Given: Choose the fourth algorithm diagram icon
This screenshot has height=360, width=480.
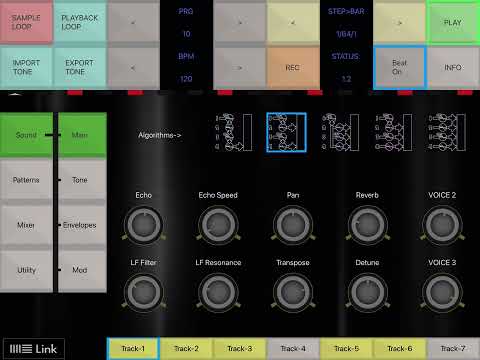Looking at the screenshot, I should [x=393, y=132].
